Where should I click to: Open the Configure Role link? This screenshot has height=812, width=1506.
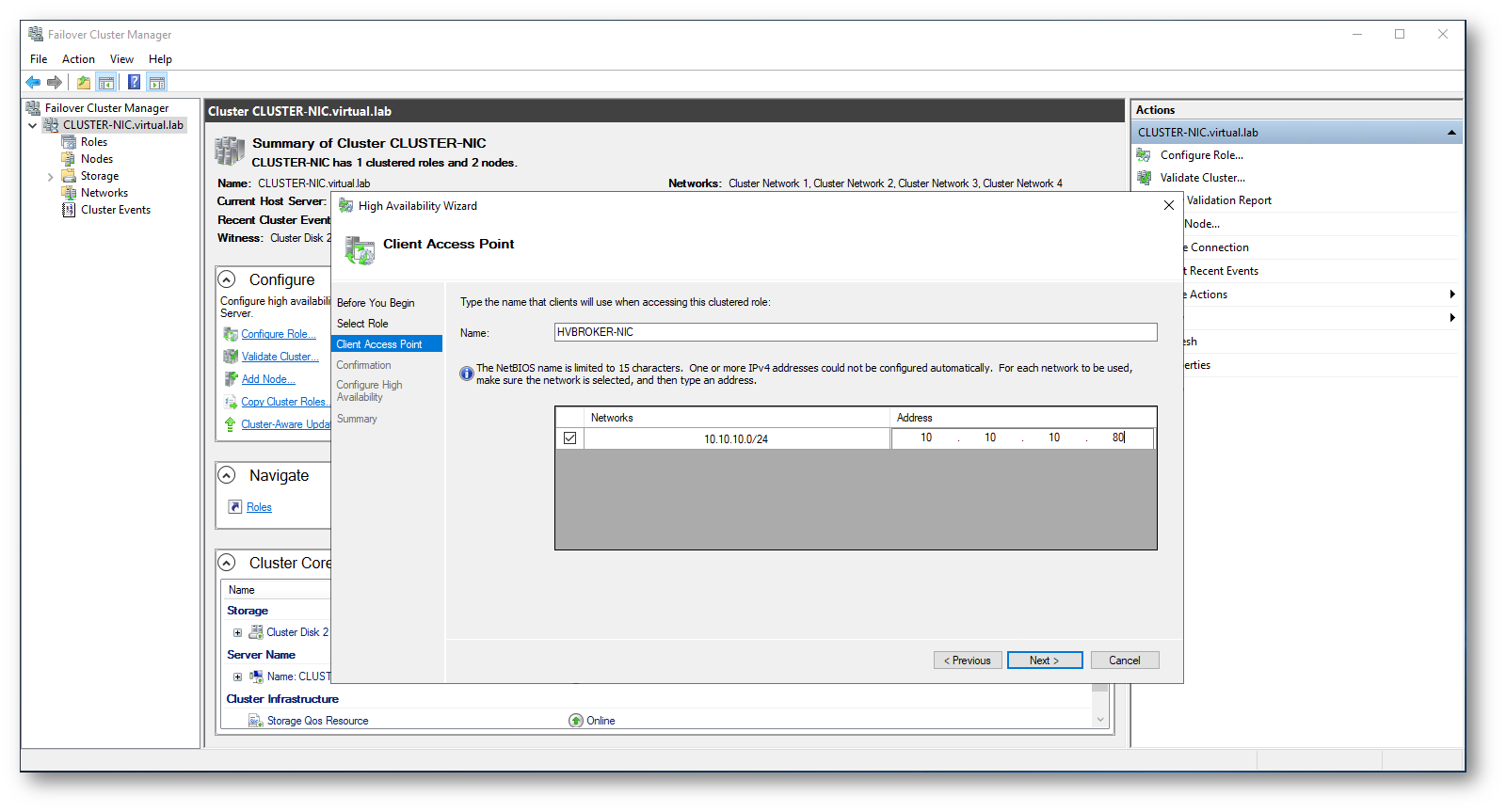pos(279,334)
